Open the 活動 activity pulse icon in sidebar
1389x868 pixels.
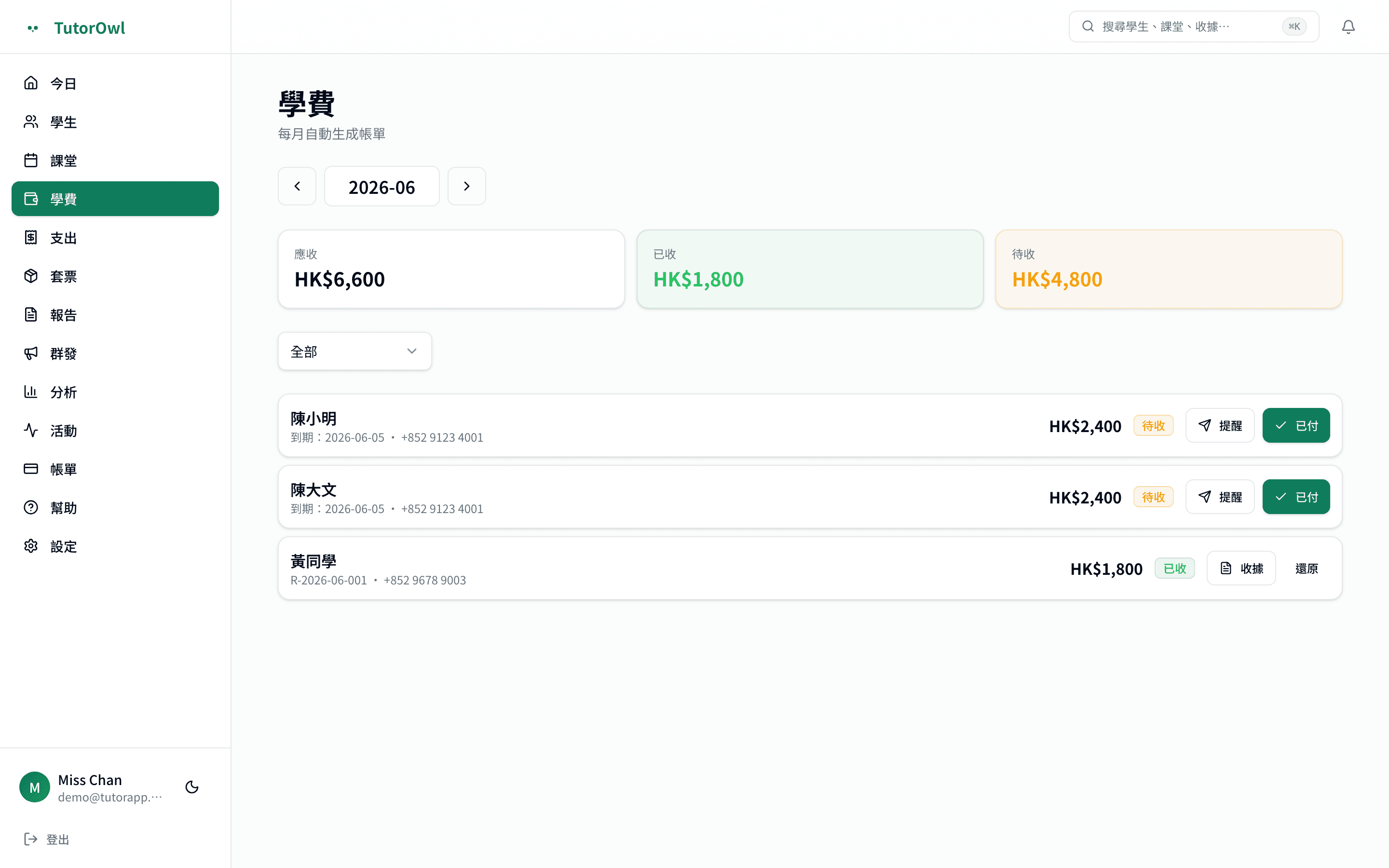click(31, 430)
